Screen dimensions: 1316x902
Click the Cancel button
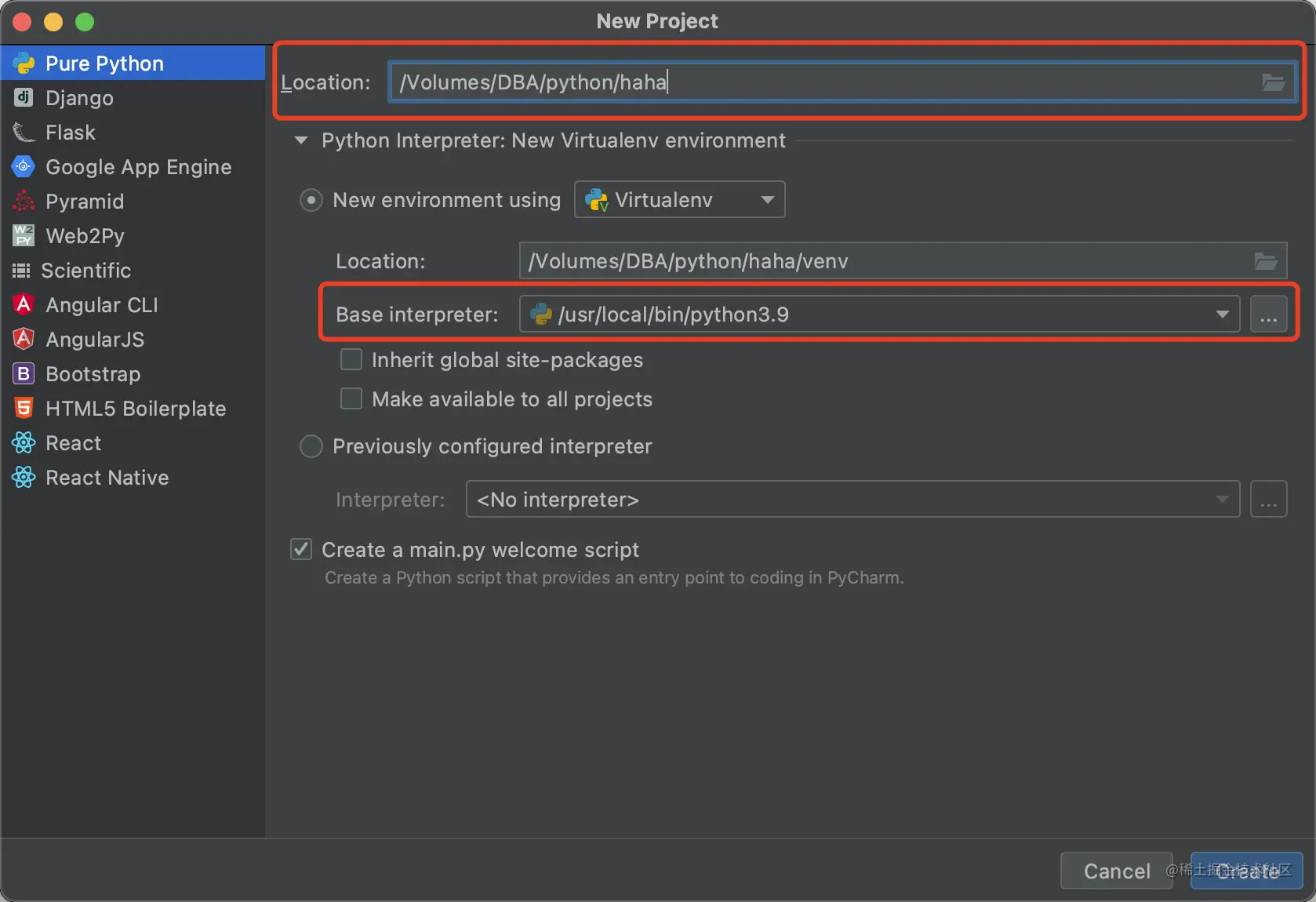[x=1117, y=871]
